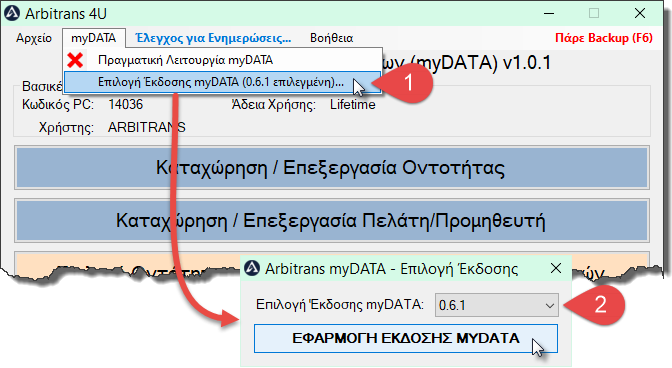Image resolution: width=672 pixels, height=368 pixels.
Task: Click Καταχώρηση / Επεξεργασία Οντοτήτας button
Action: click(332, 168)
